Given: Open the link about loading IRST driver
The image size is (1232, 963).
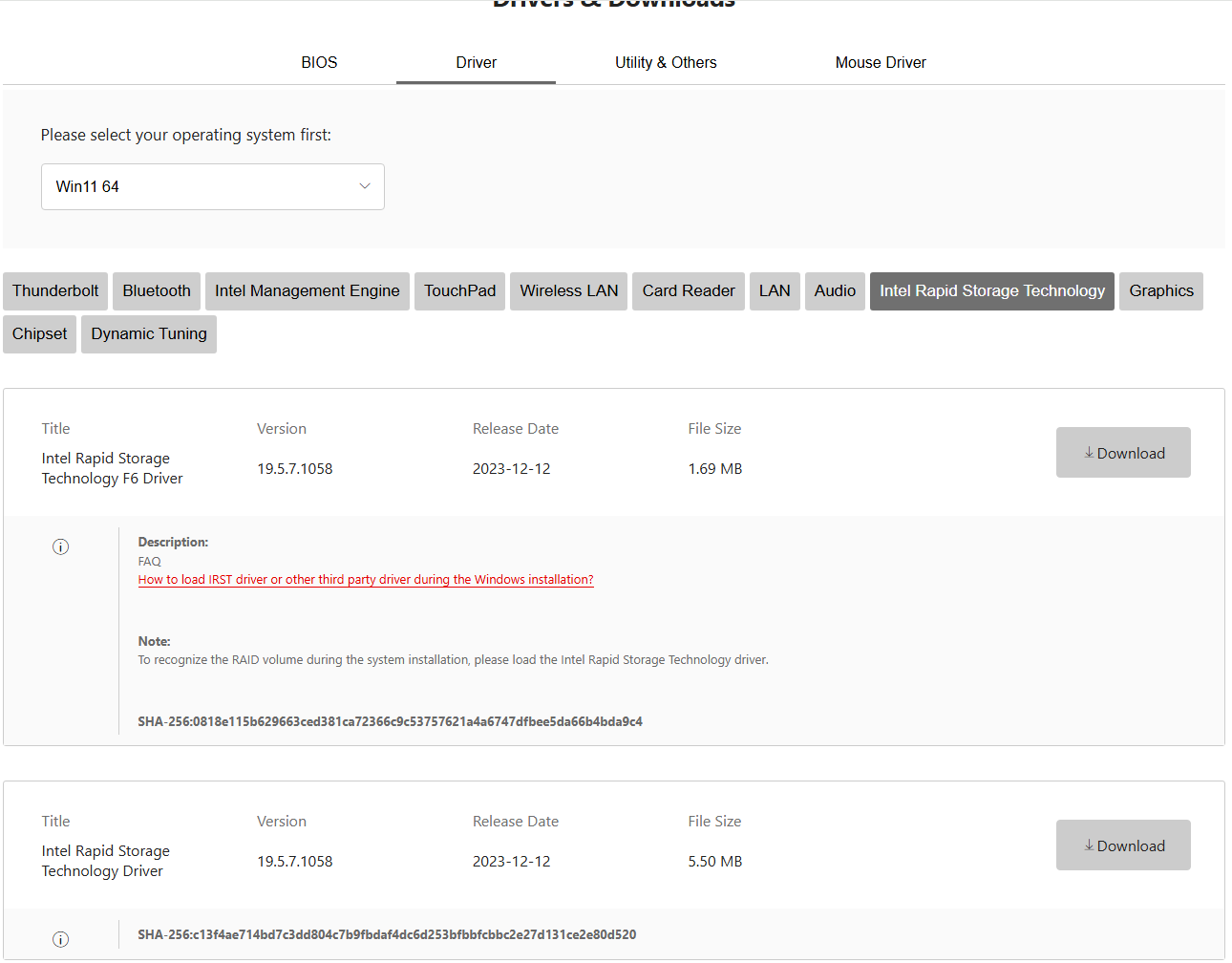Looking at the screenshot, I should [x=366, y=580].
